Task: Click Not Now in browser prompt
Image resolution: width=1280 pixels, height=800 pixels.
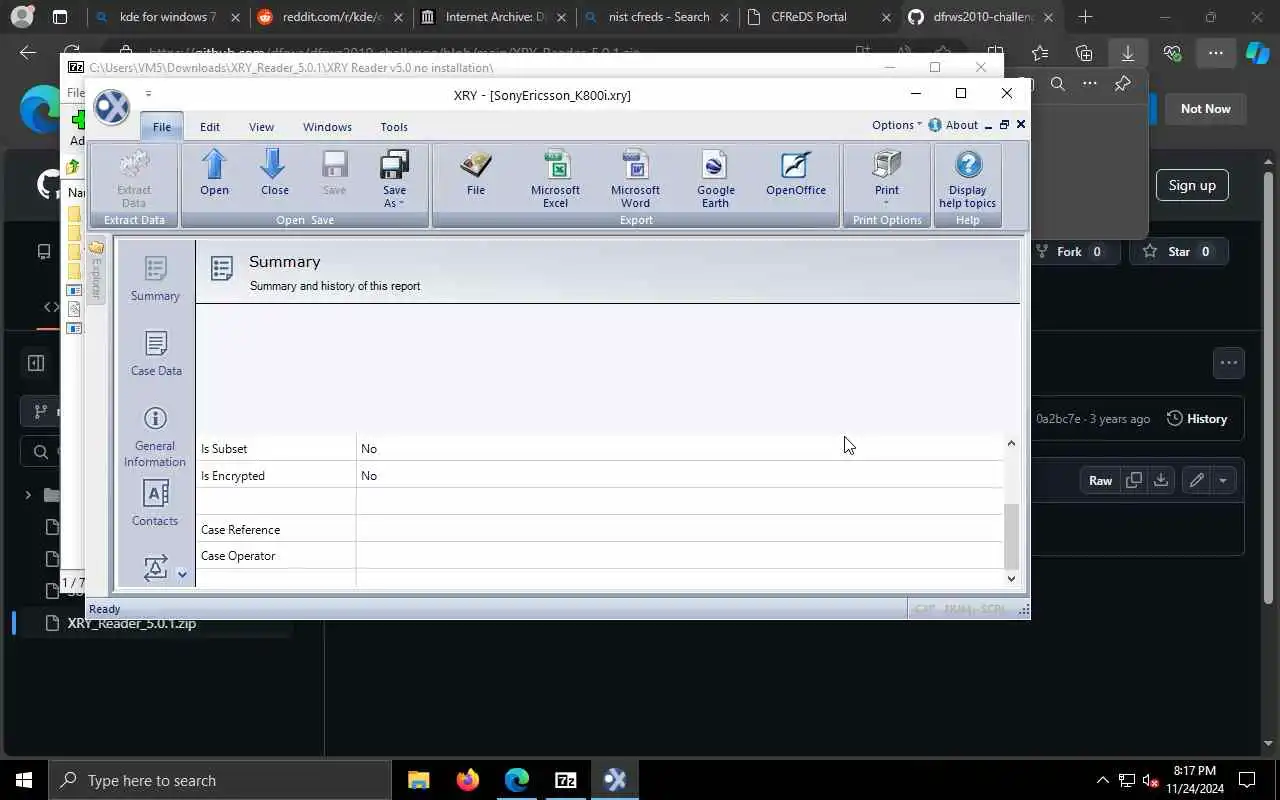Action: point(1205,109)
